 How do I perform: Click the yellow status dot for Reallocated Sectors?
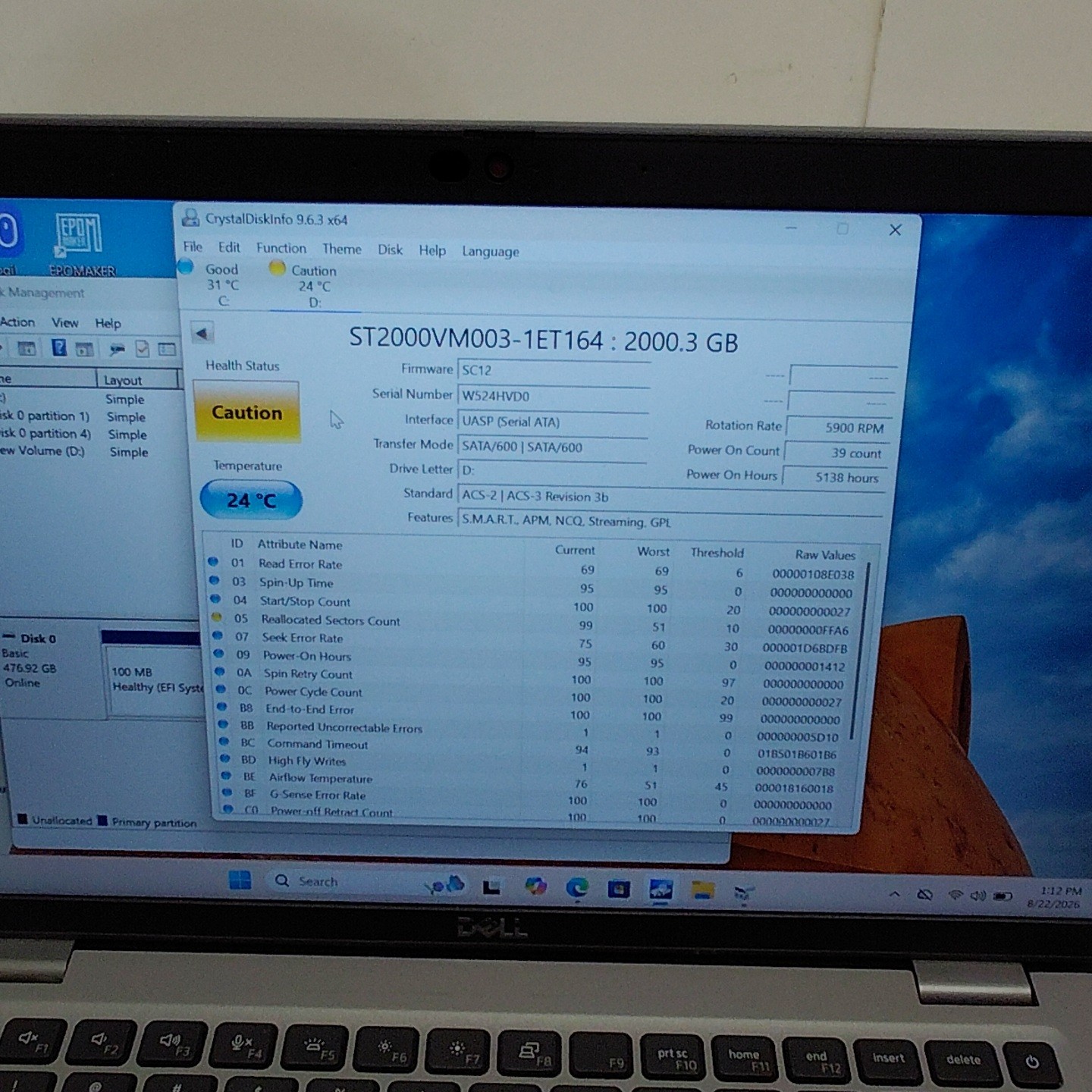click(217, 617)
